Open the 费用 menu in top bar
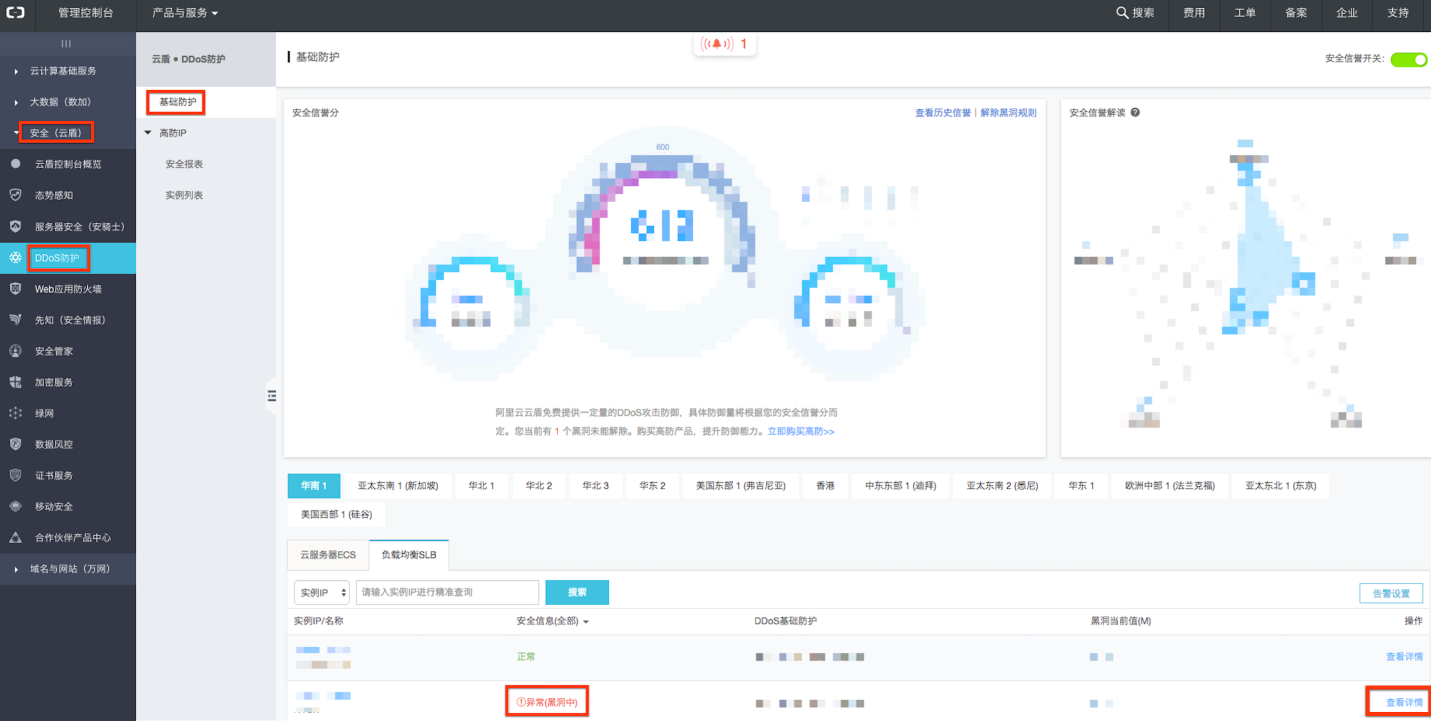This screenshot has height=721, width=1431. (1194, 13)
